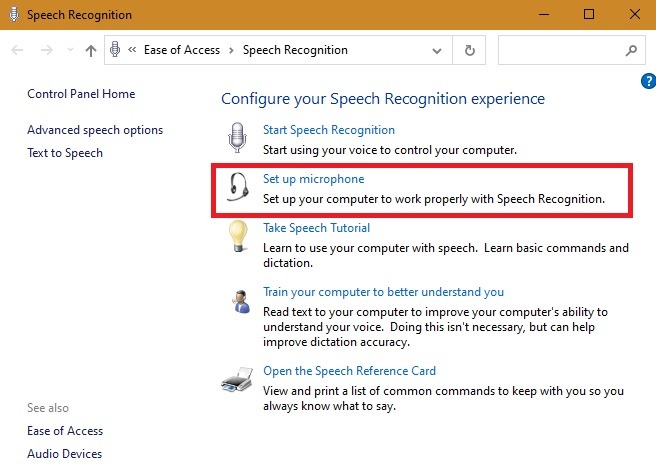The width and height of the screenshot is (656, 476).
Task: Click the search magnifier icon
Action: click(x=631, y=51)
